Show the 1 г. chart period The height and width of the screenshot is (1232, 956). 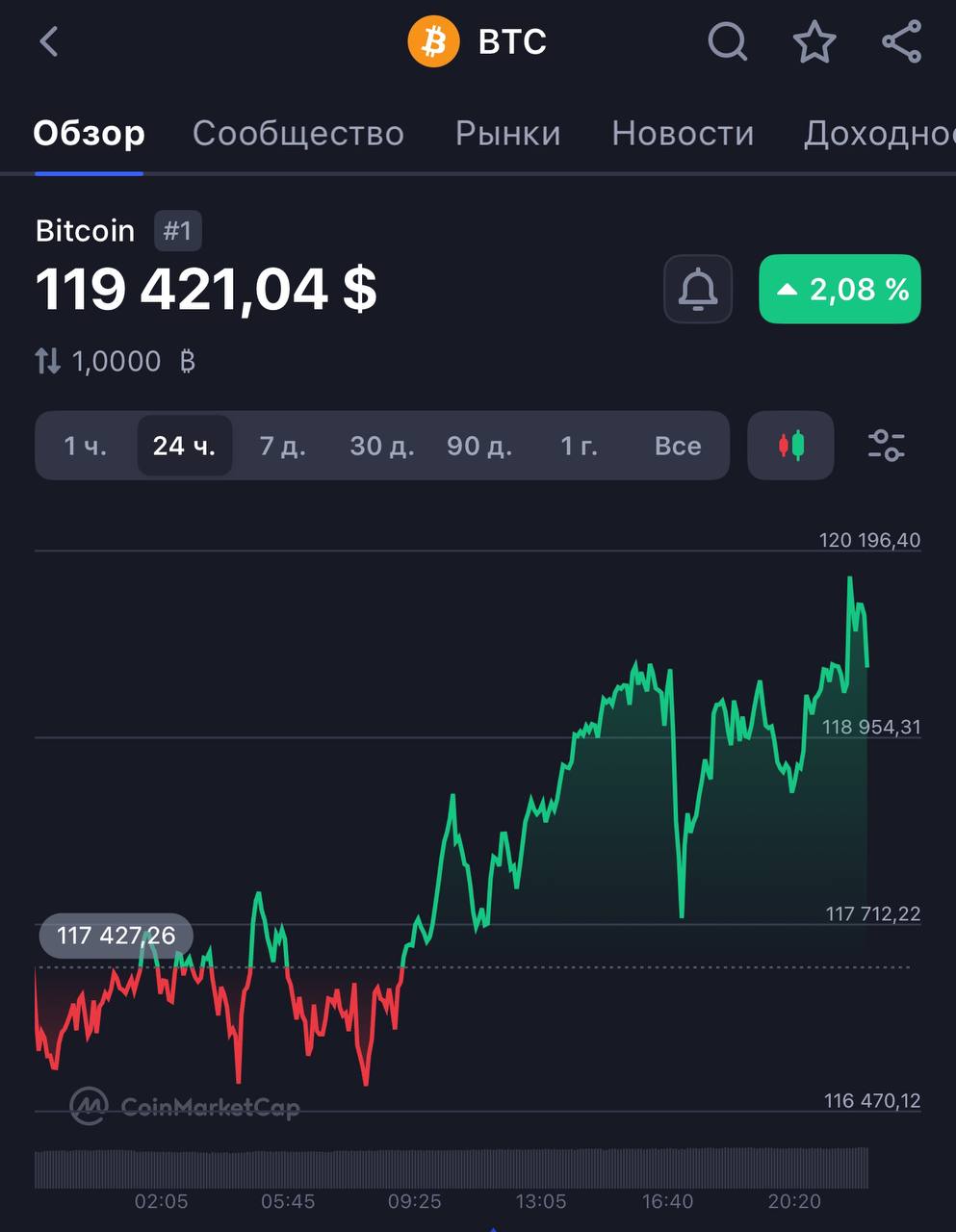[x=579, y=446]
